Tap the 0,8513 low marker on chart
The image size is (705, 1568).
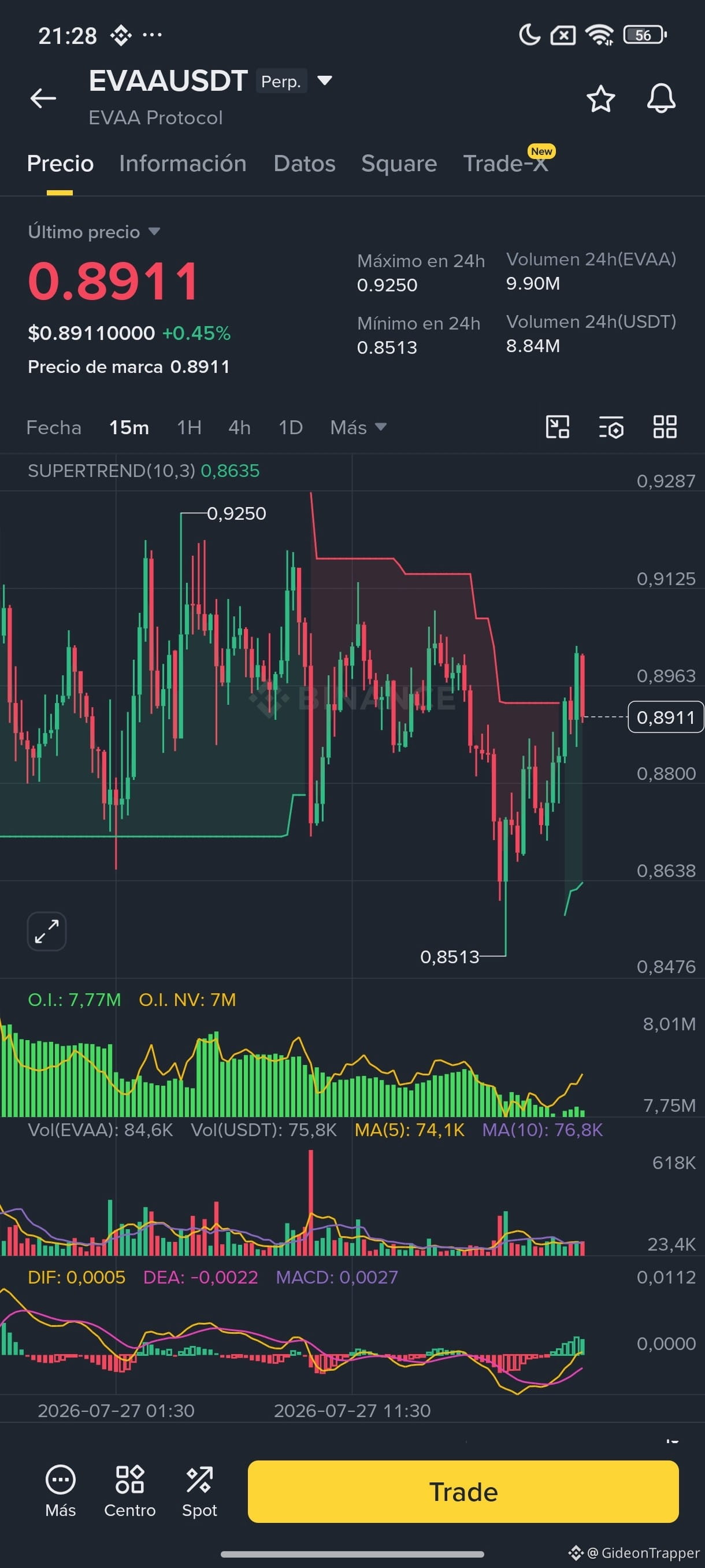[450, 957]
